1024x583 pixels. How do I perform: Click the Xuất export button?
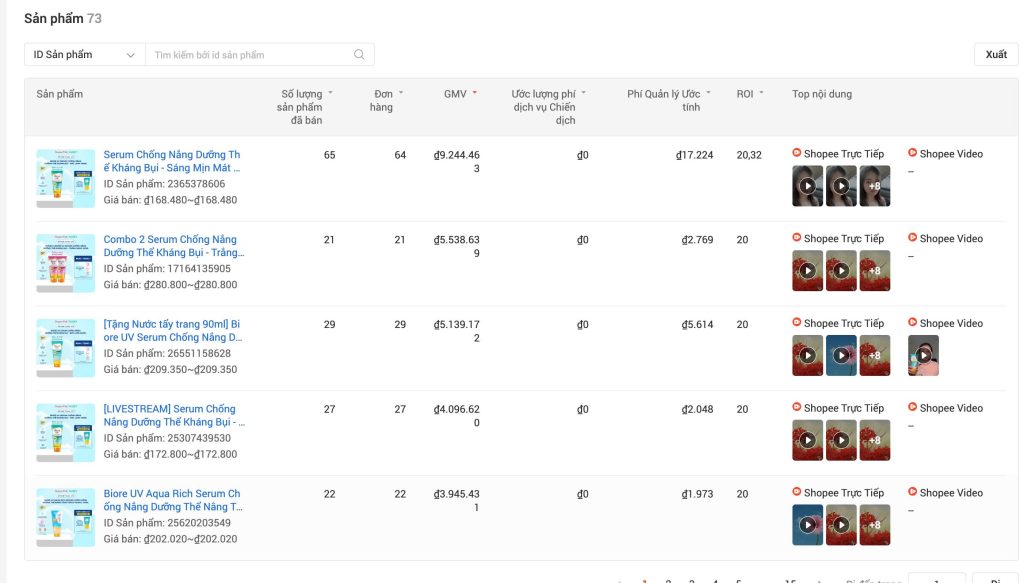tap(996, 55)
